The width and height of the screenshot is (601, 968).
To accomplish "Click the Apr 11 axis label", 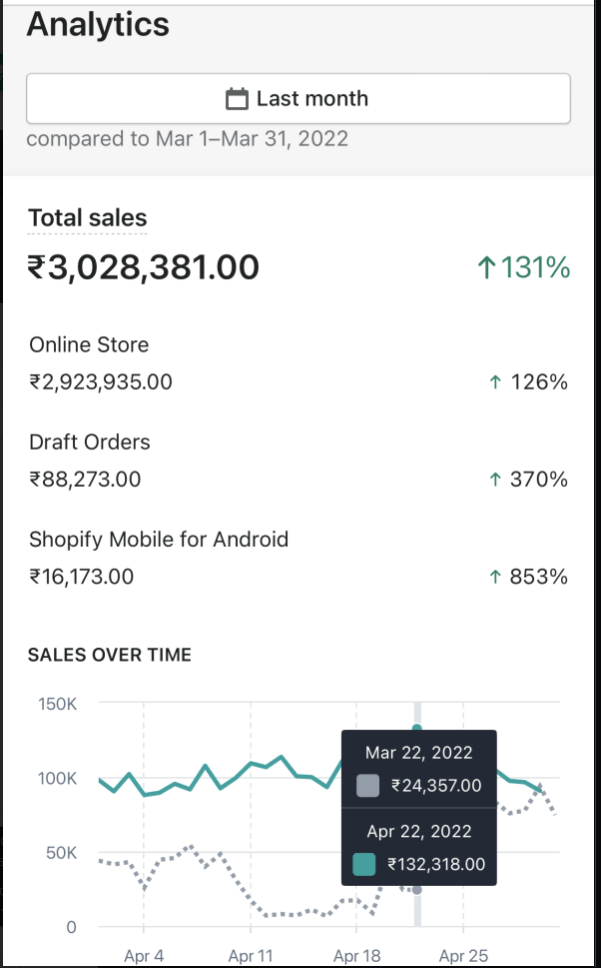I will [250, 956].
